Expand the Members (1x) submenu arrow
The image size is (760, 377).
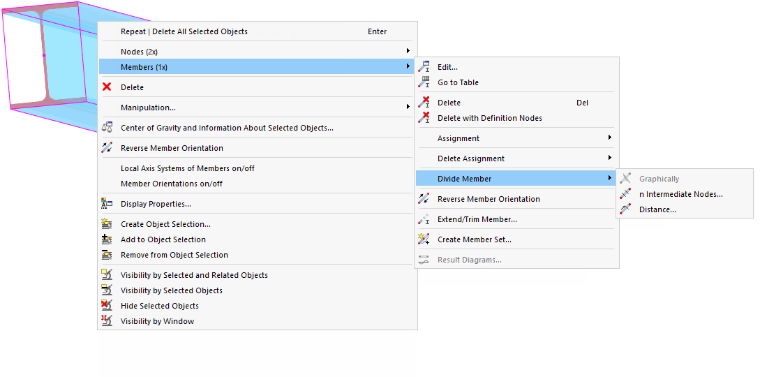pyautogui.click(x=409, y=66)
